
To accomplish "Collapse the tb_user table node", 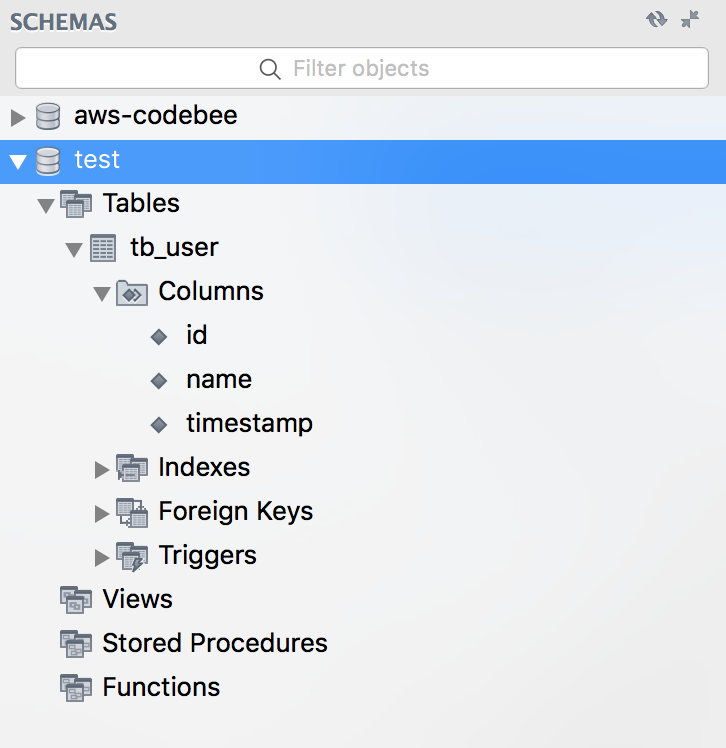I will pos(74,249).
